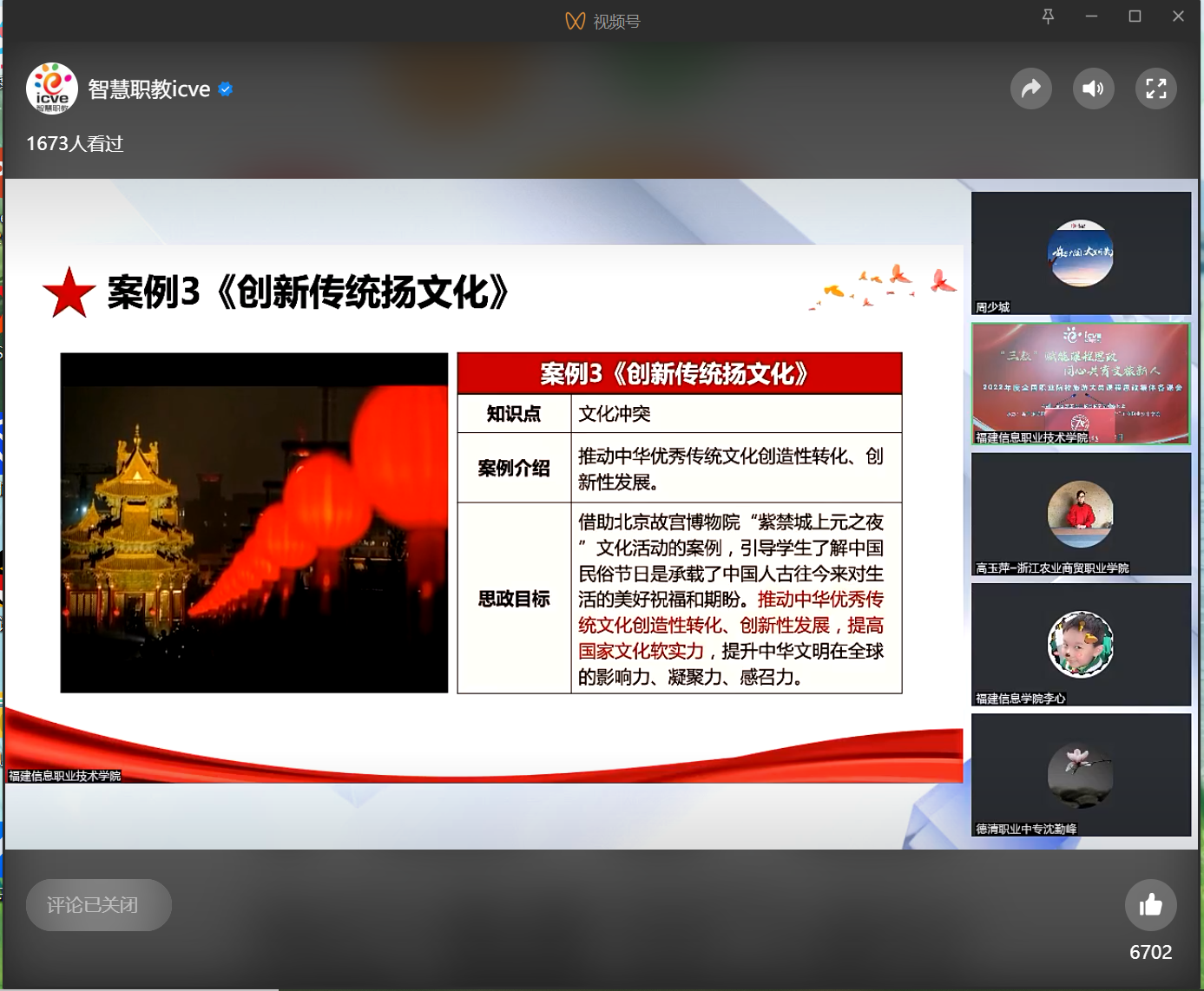Click the red star icon on slide
Viewport: 1204px width, 991px height.
69,292
